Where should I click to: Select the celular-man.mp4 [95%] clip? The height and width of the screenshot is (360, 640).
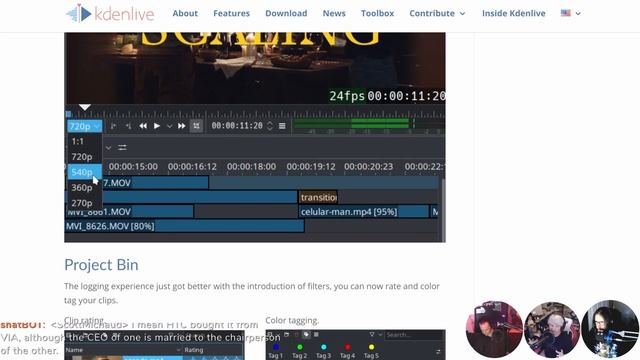point(364,212)
